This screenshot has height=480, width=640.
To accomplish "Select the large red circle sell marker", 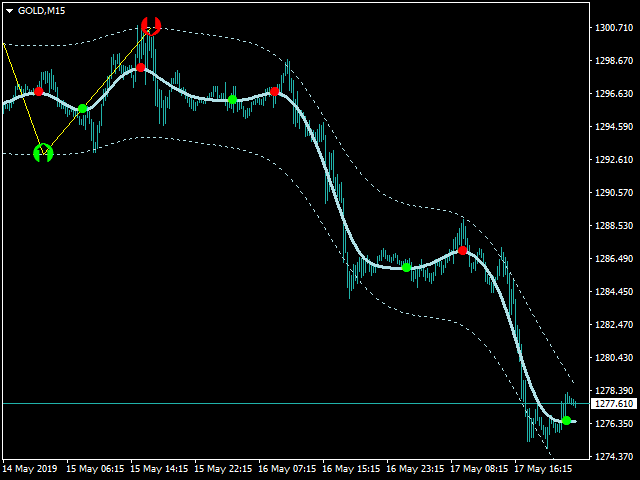I will click(151, 26).
